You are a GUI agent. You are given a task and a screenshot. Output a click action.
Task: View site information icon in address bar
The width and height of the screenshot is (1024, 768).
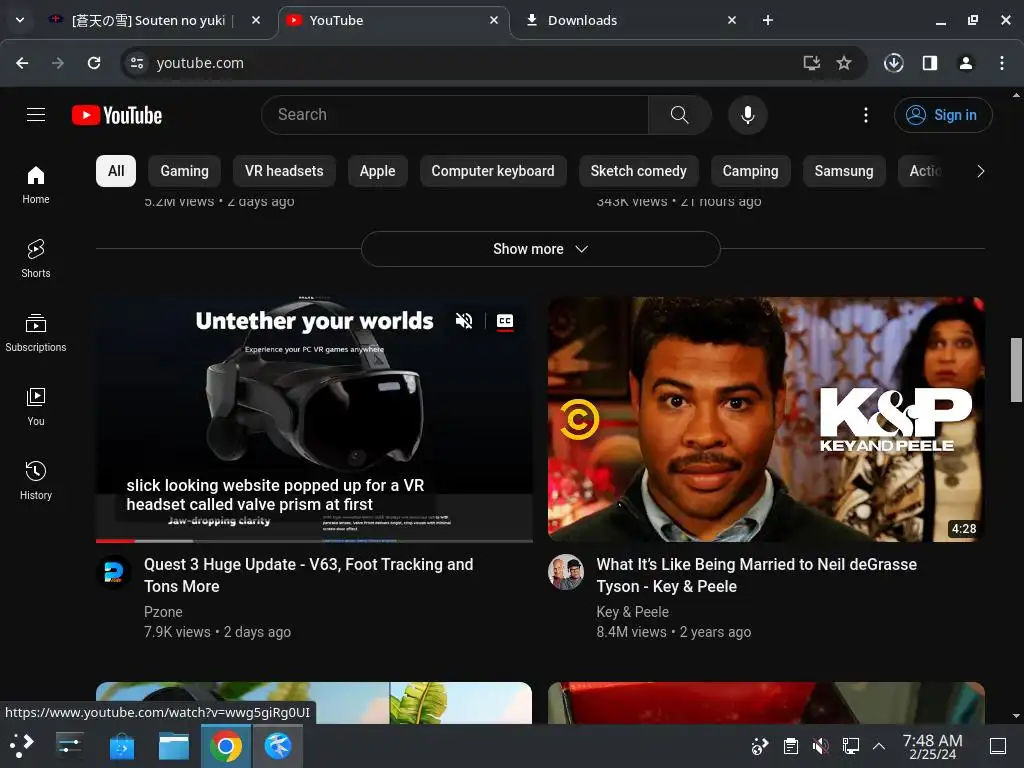point(137,63)
